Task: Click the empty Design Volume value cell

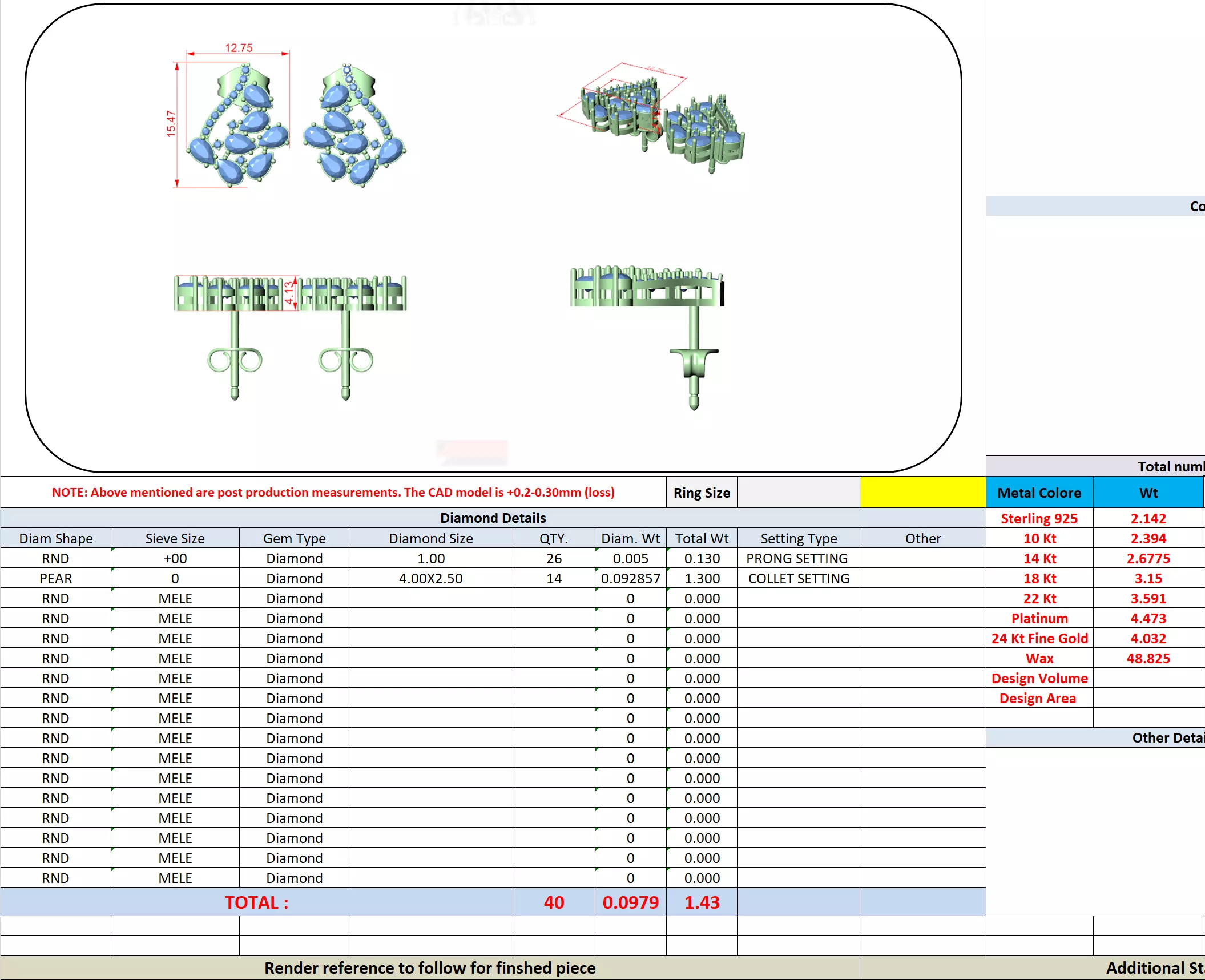Action: click(x=1148, y=678)
